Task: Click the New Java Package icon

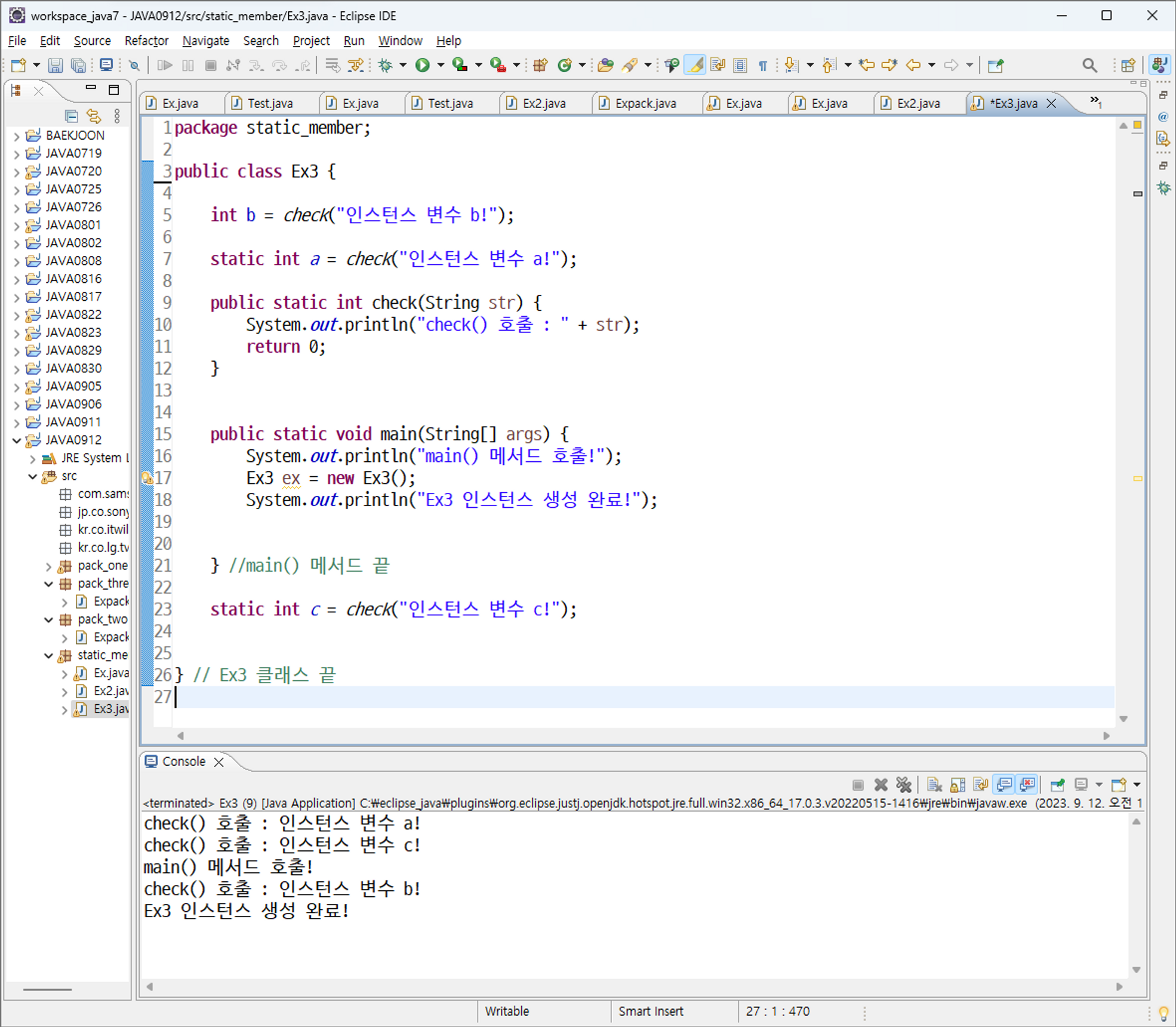Action: click(540, 65)
